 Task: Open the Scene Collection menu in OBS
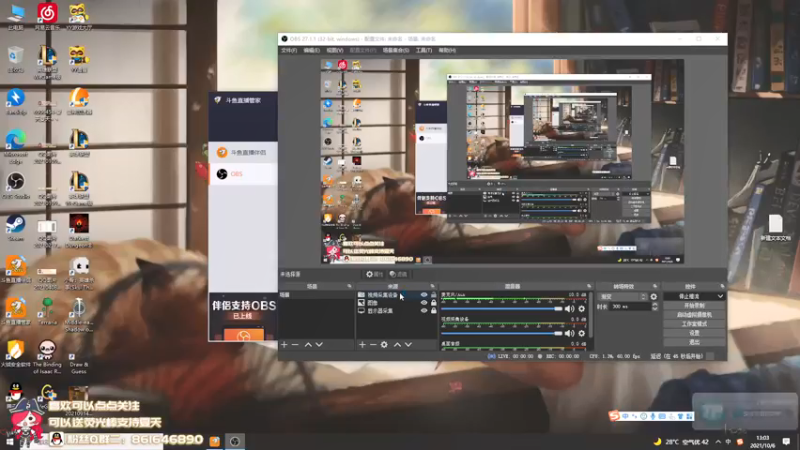pyautogui.click(x=395, y=51)
